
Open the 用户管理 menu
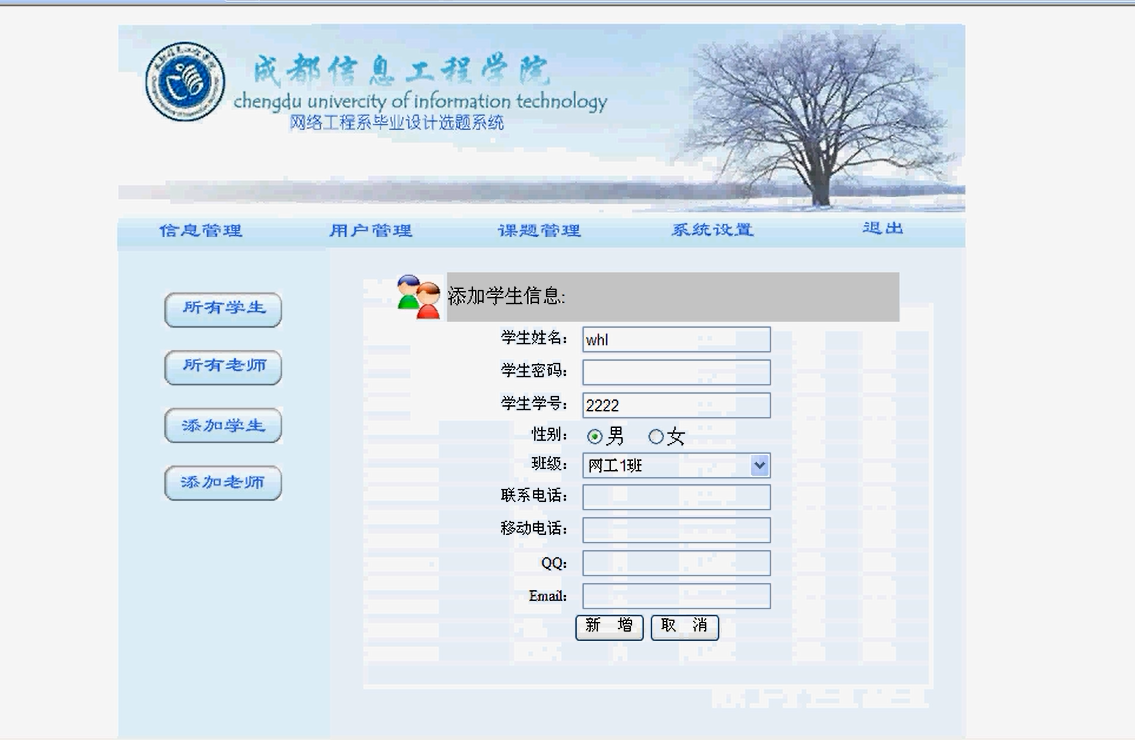(371, 230)
